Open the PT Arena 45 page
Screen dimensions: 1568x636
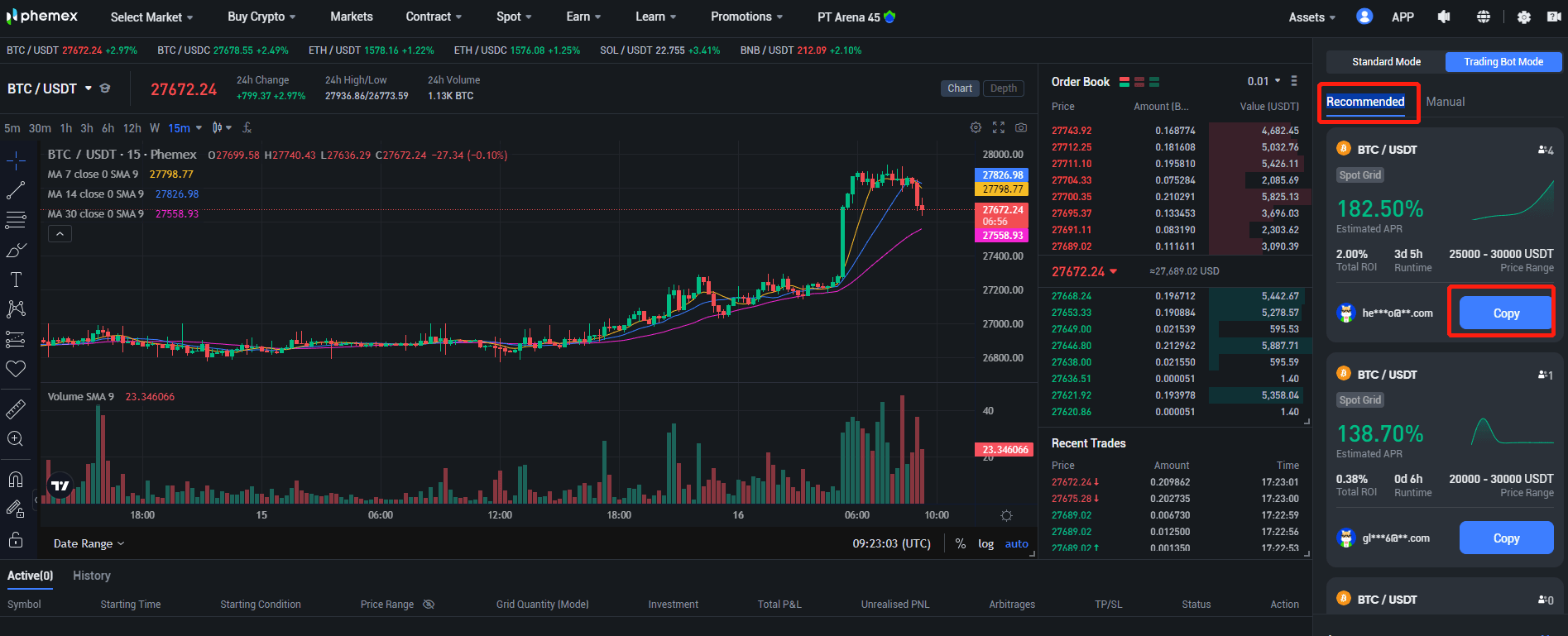(x=856, y=17)
